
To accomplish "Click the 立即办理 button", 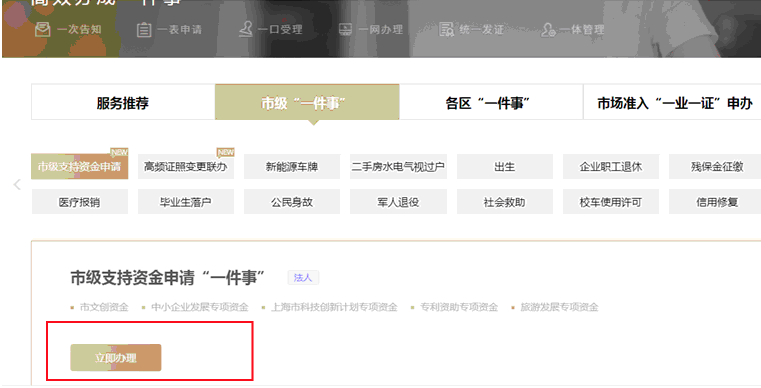I will 116,358.
